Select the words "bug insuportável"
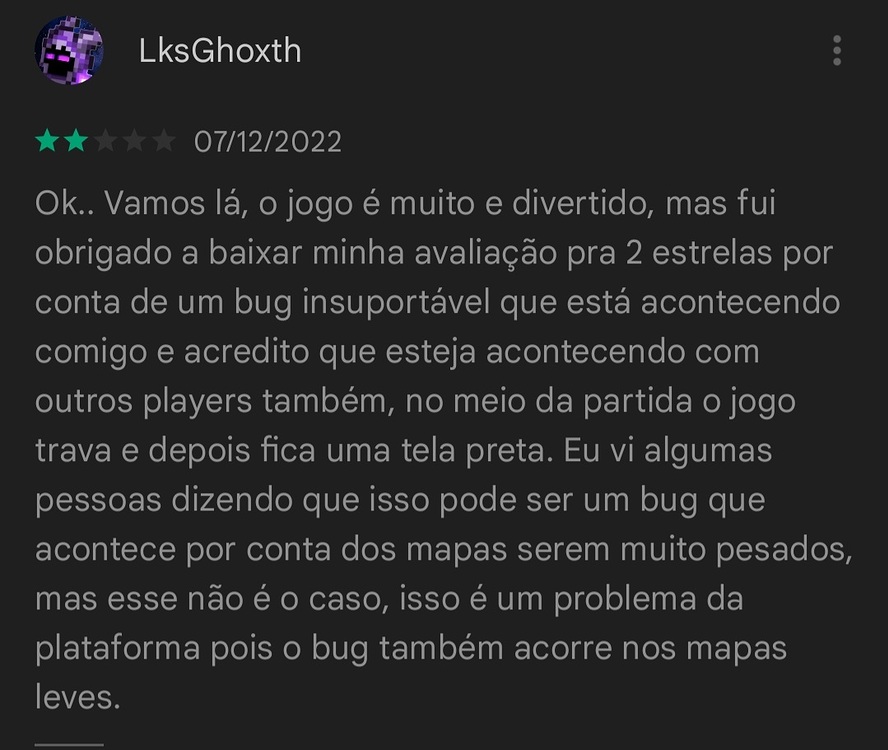The height and width of the screenshot is (750, 888). [x=362, y=304]
